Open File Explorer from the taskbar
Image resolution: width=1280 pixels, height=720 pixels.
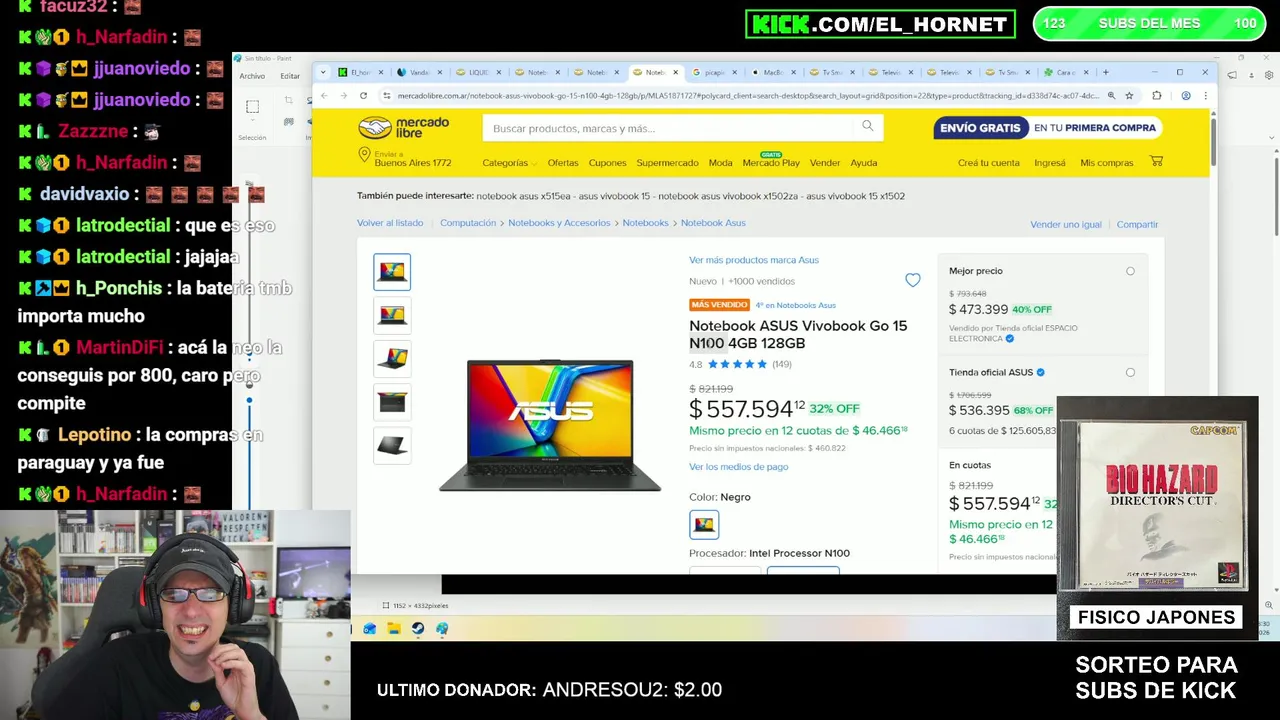(394, 629)
